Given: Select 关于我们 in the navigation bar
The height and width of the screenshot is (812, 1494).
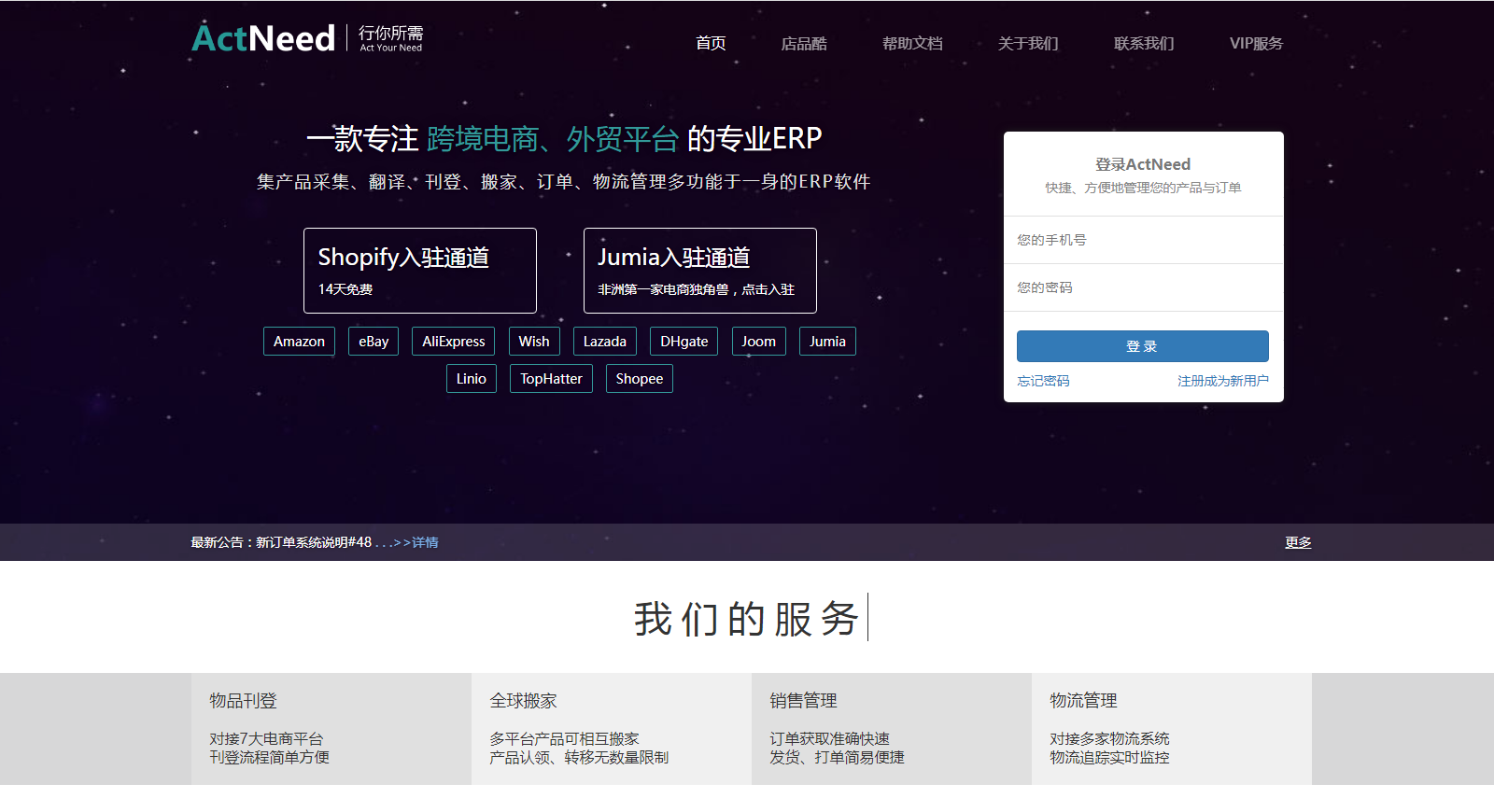Looking at the screenshot, I should coord(1028,43).
